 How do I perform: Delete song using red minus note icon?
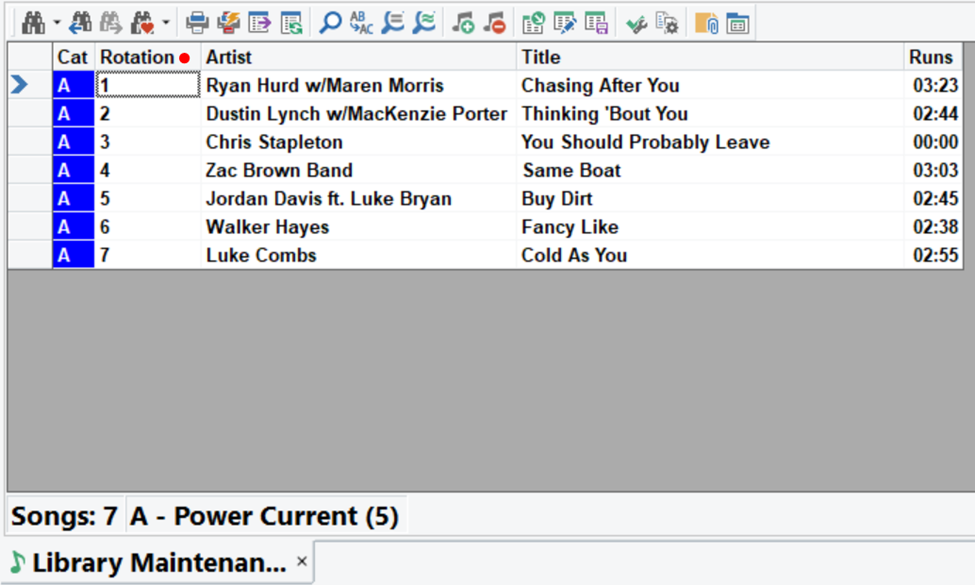pos(494,22)
